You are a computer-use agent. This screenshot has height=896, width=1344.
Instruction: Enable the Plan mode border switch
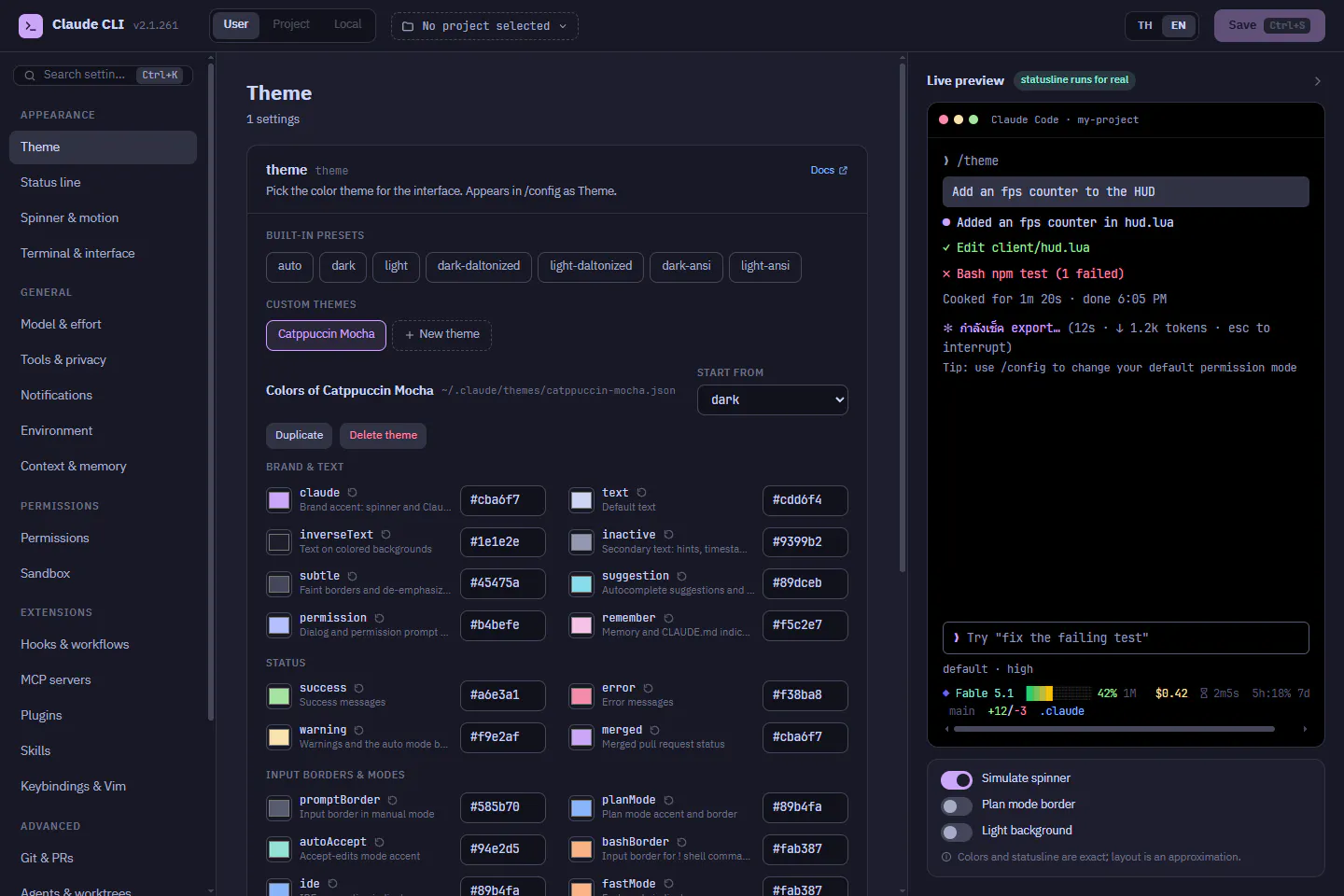point(957,805)
